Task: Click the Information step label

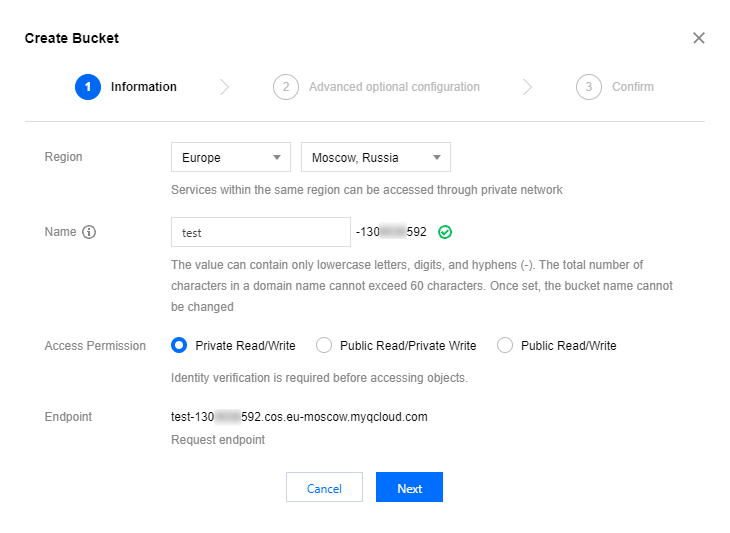Action: 144,87
